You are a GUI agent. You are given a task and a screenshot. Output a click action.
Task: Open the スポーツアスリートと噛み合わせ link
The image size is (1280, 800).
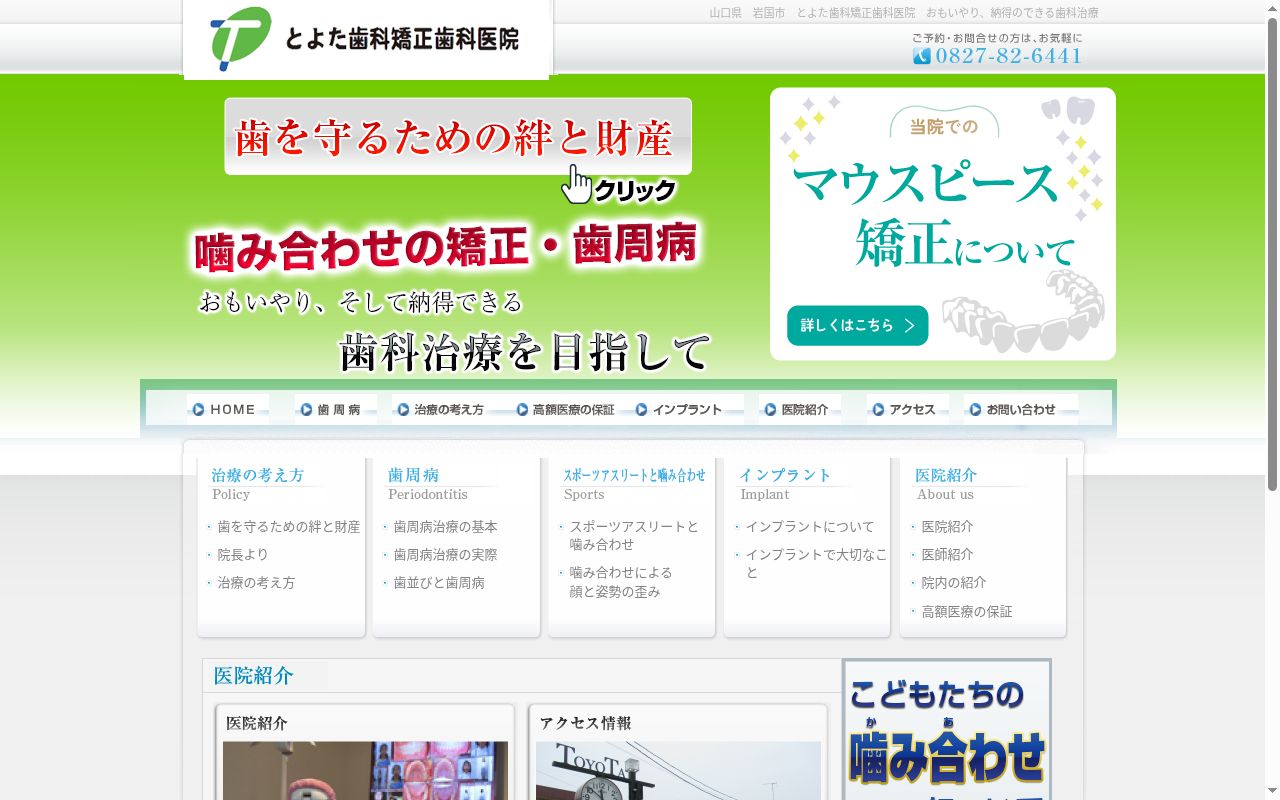[634, 536]
